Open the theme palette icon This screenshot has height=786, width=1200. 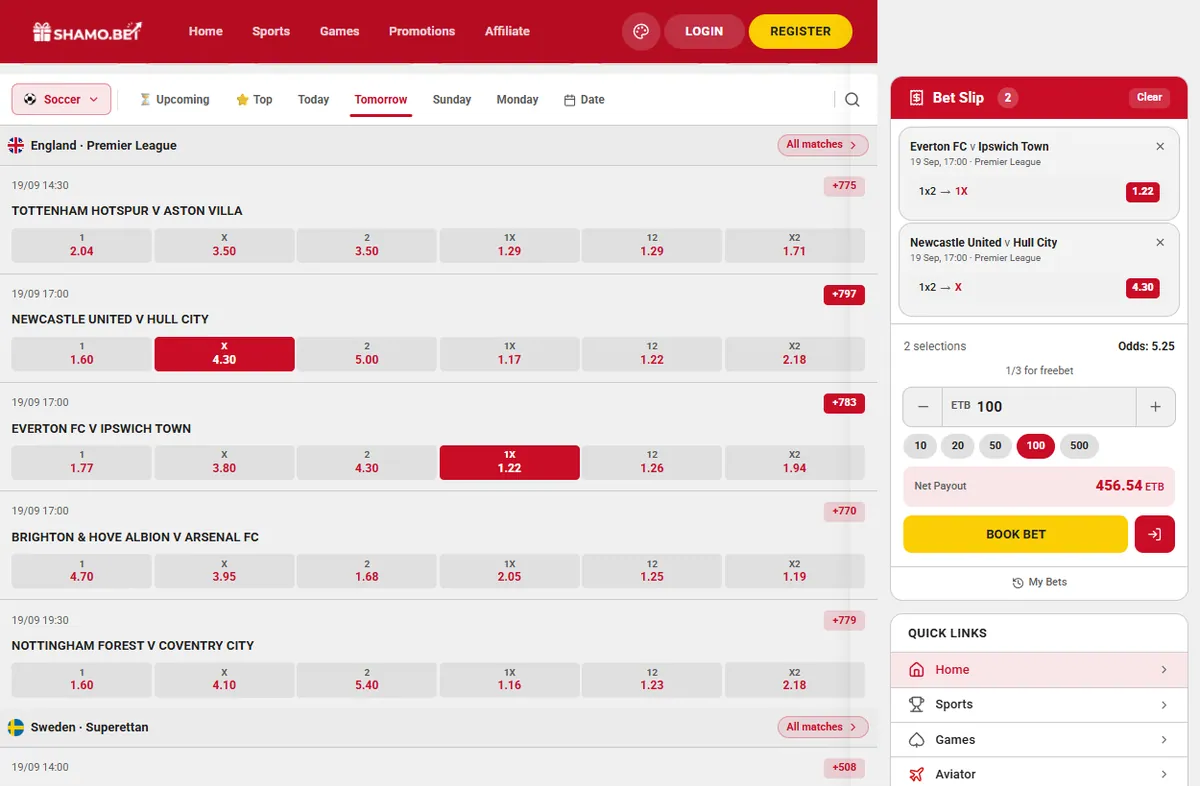pos(641,31)
